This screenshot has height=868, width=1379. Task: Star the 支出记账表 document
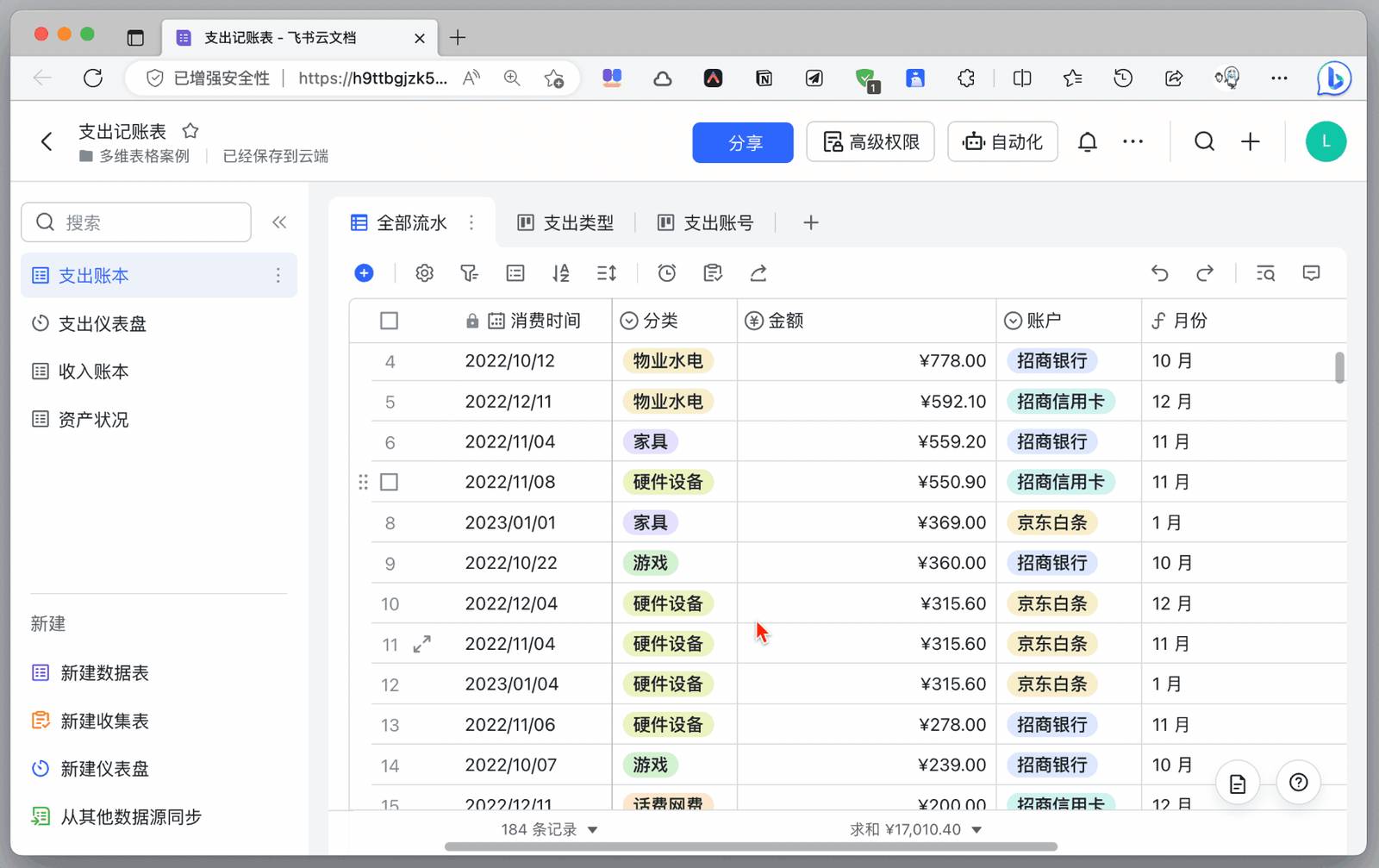(190, 131)
